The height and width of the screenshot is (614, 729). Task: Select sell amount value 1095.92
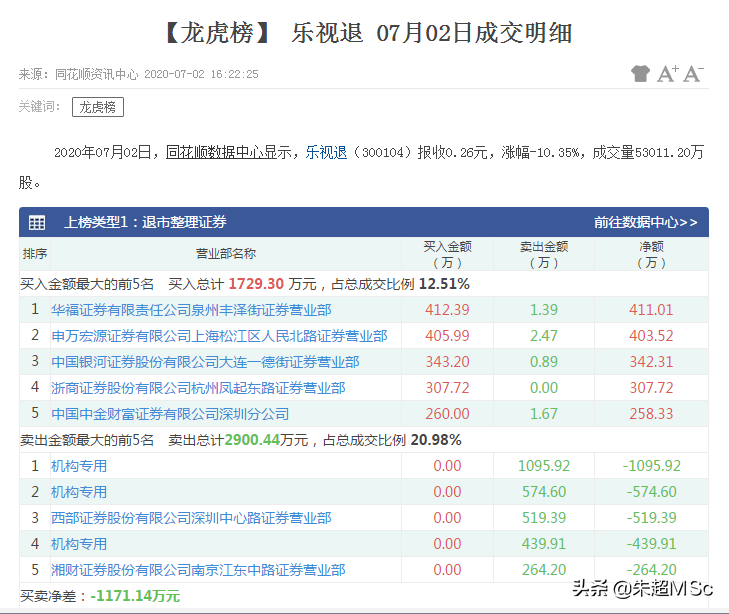tap(544, 466)
